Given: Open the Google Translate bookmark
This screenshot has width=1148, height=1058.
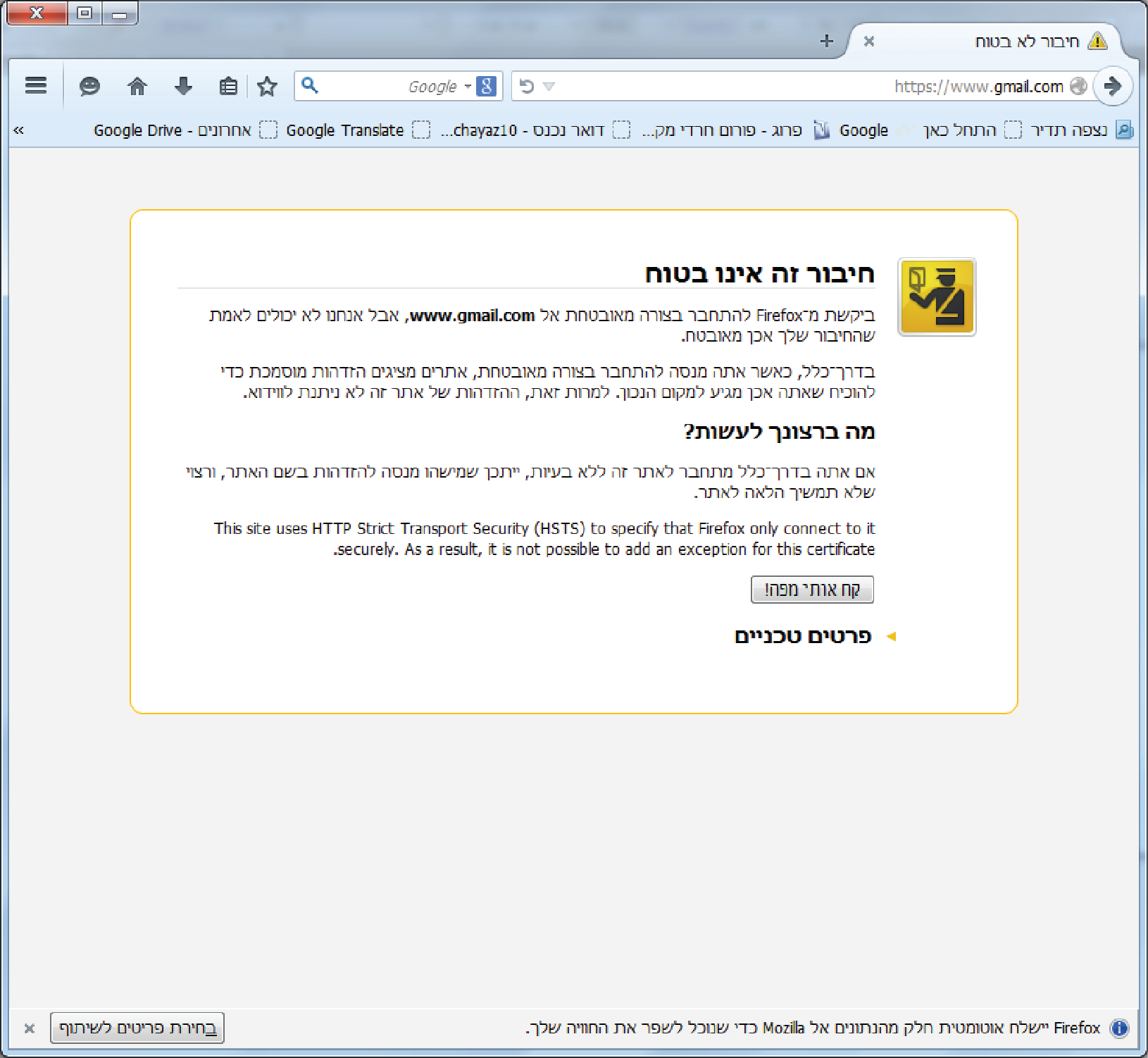Looking at the screenshot, I should pyautogui.click(x=358, y=130).
